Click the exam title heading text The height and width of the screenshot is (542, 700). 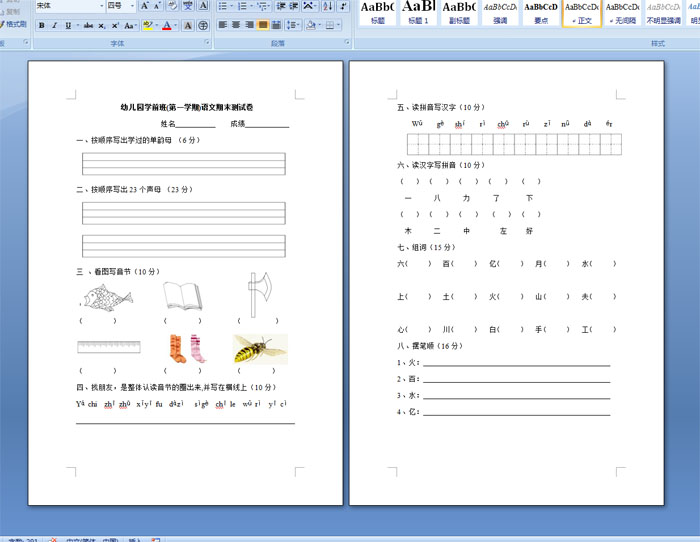[x=187, y=107]
